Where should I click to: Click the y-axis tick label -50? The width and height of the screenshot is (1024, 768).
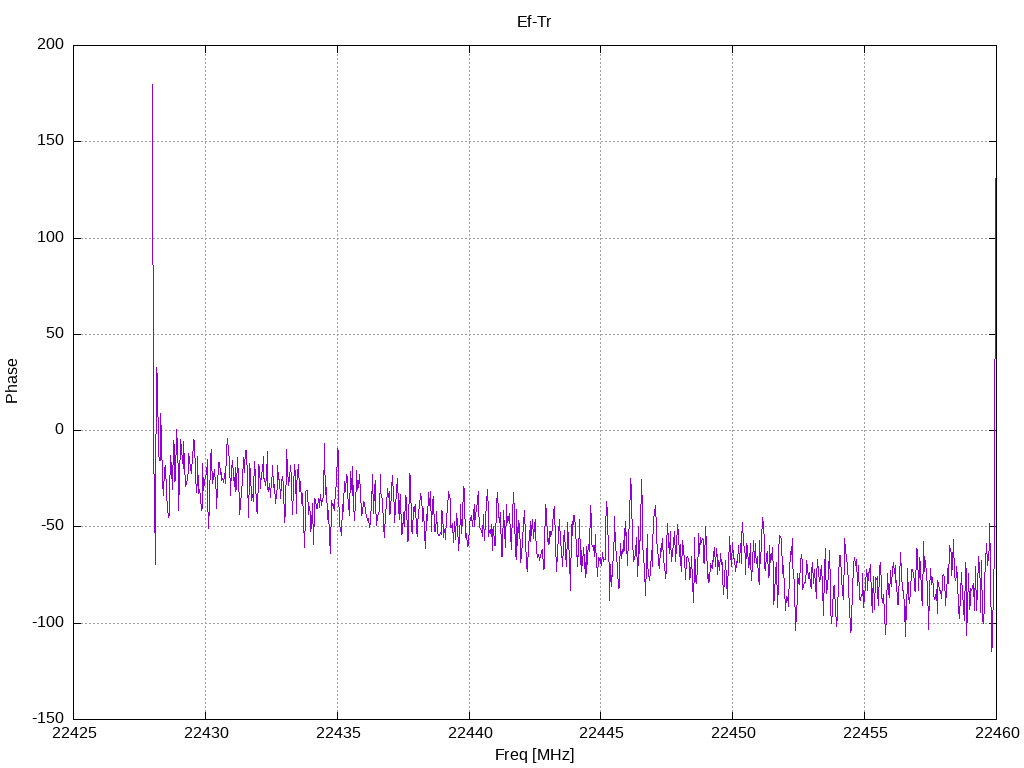pos(52,526)
